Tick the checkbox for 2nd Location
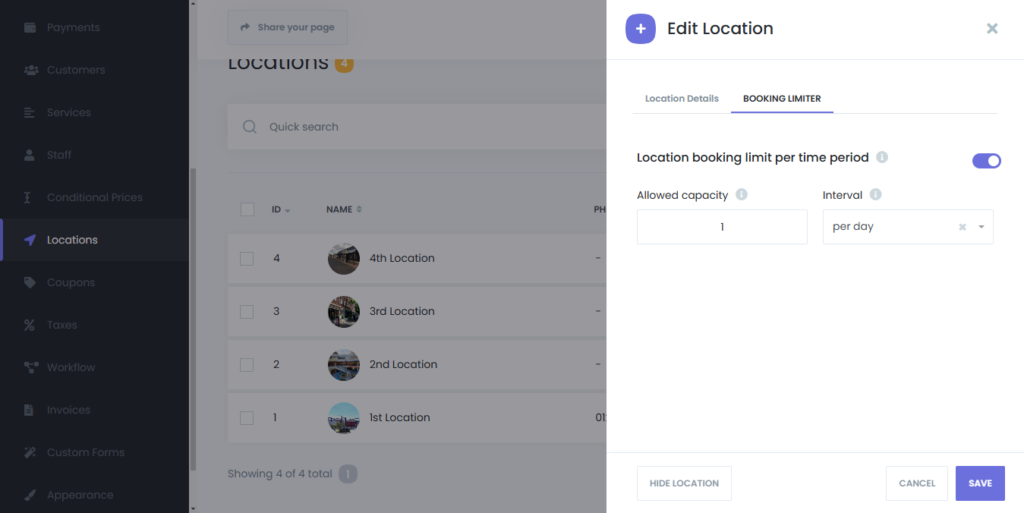This screenshot has width=1024, height=513. [x=247, y=364]
